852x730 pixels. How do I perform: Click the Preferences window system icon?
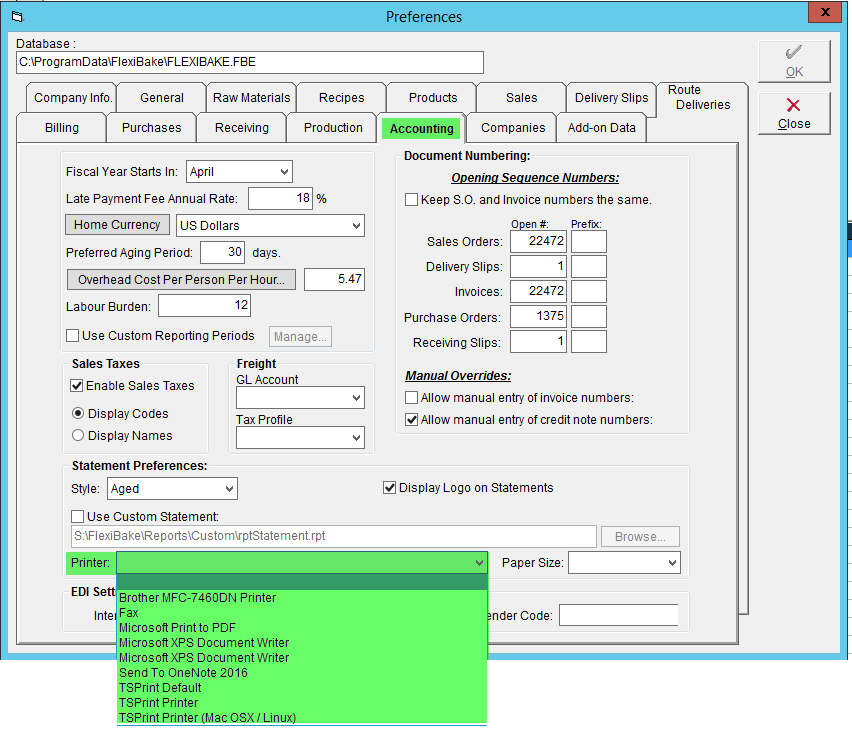17,17
